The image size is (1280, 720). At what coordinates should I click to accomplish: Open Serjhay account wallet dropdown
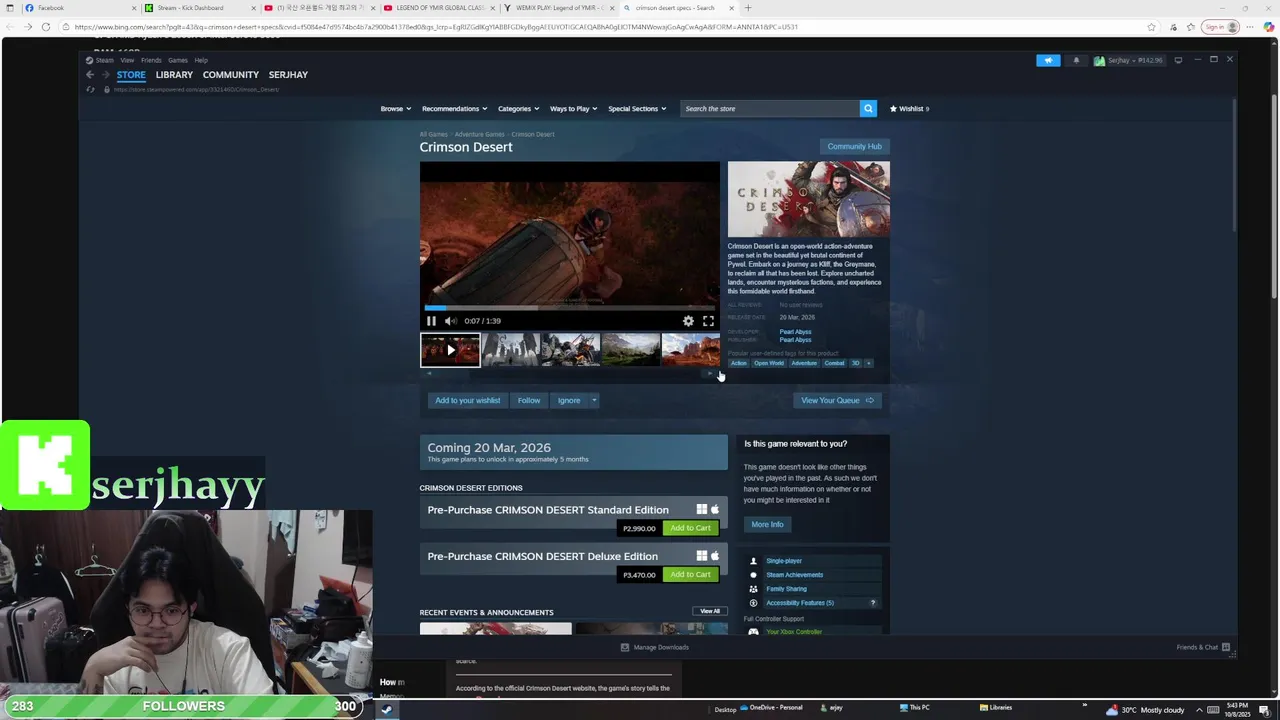click(1129, 60)
